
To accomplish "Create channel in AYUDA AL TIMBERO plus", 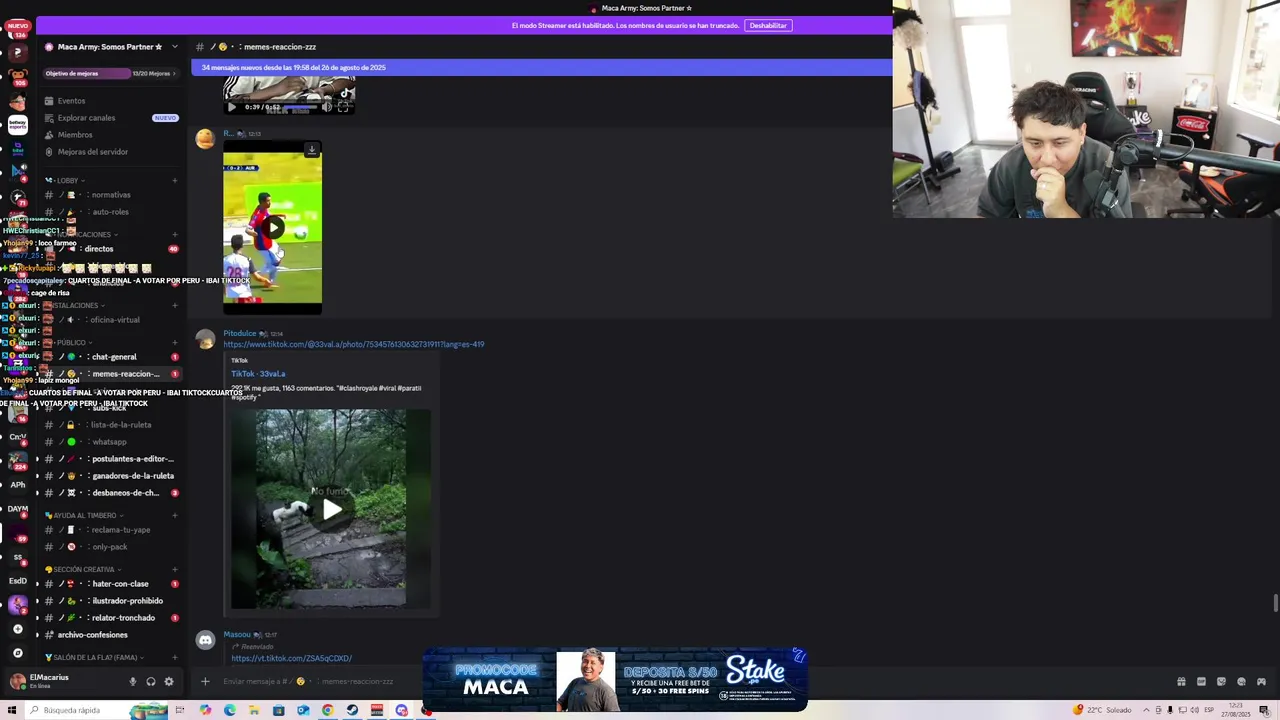I will tap(174, 516).
